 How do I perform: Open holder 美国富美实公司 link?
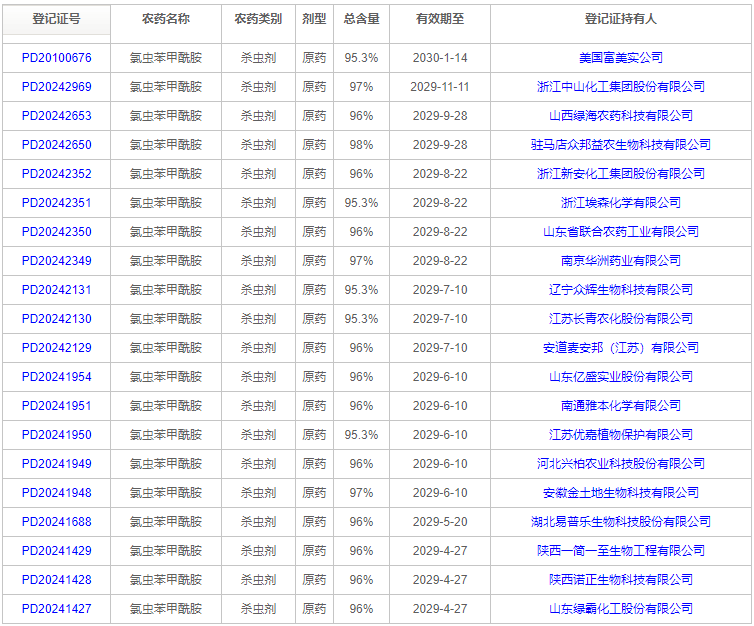coord(621,58)
